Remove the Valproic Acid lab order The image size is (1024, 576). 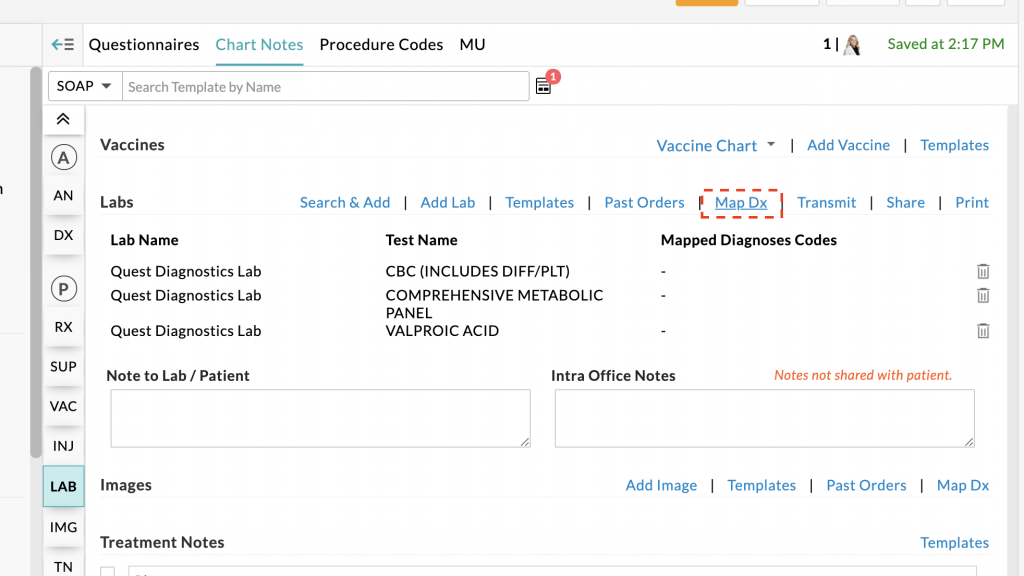(x=983, y=331)
